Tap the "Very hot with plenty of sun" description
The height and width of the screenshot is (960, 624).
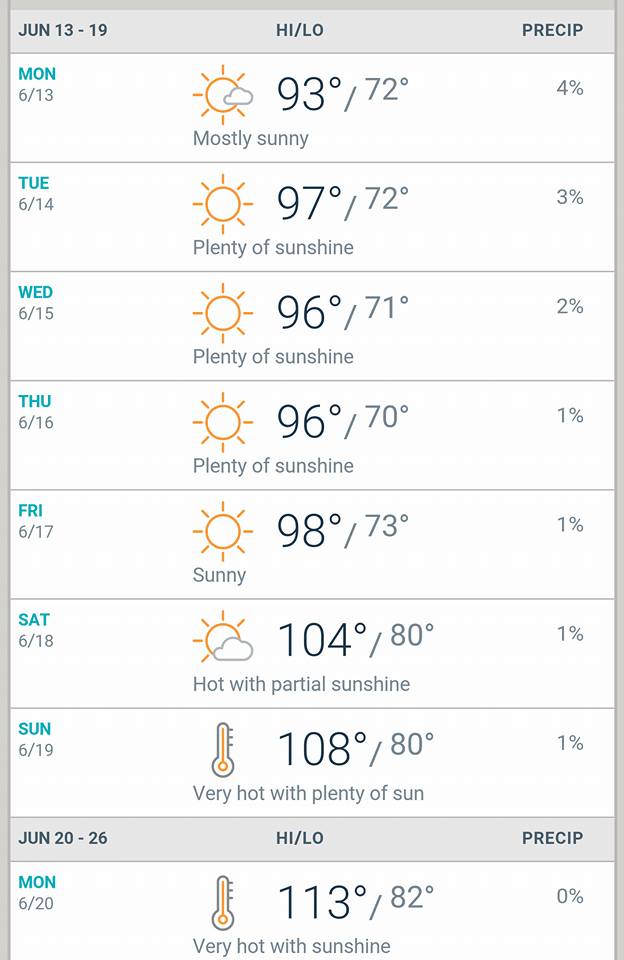coord(308,793)
